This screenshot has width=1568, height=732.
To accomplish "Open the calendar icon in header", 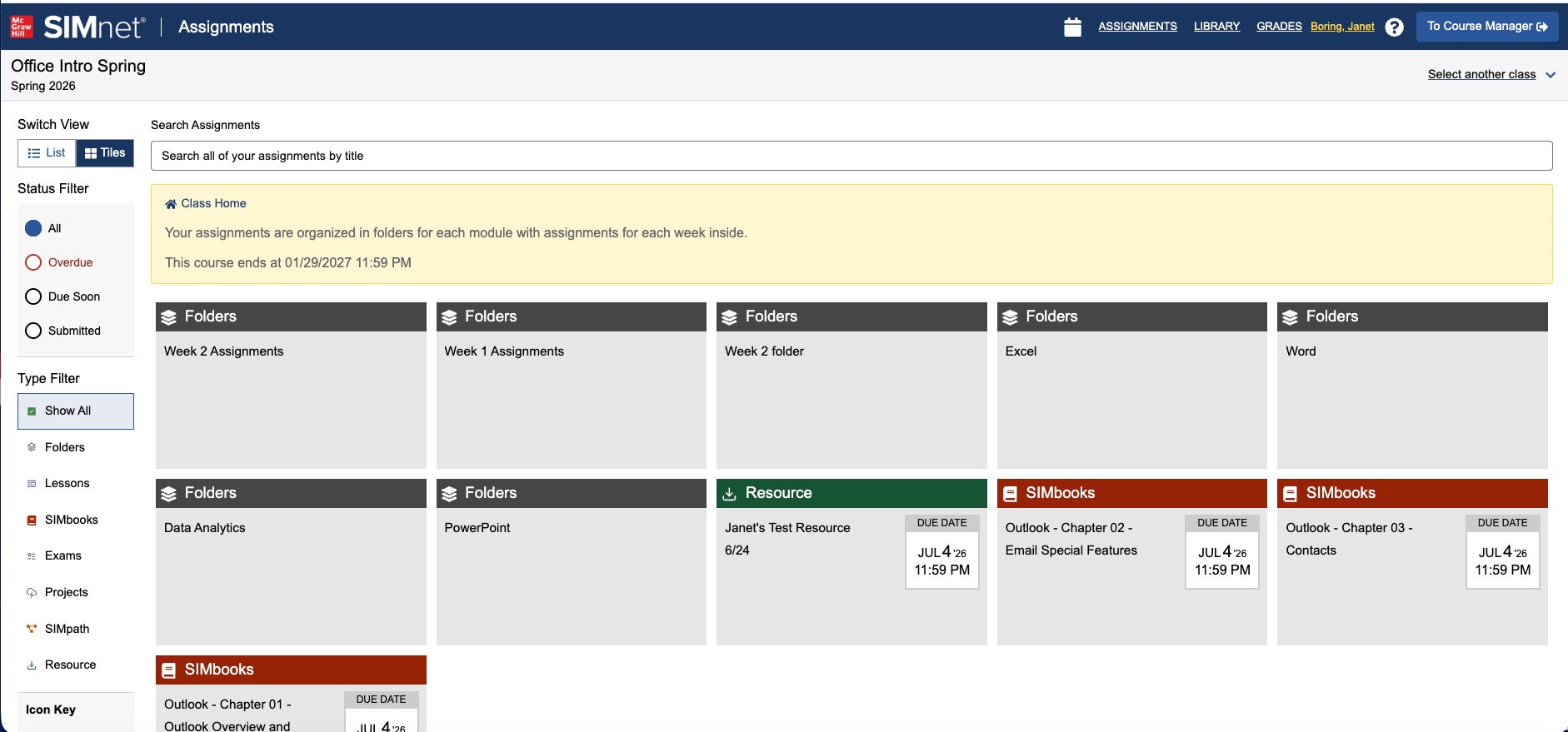I will (1072, 27).
